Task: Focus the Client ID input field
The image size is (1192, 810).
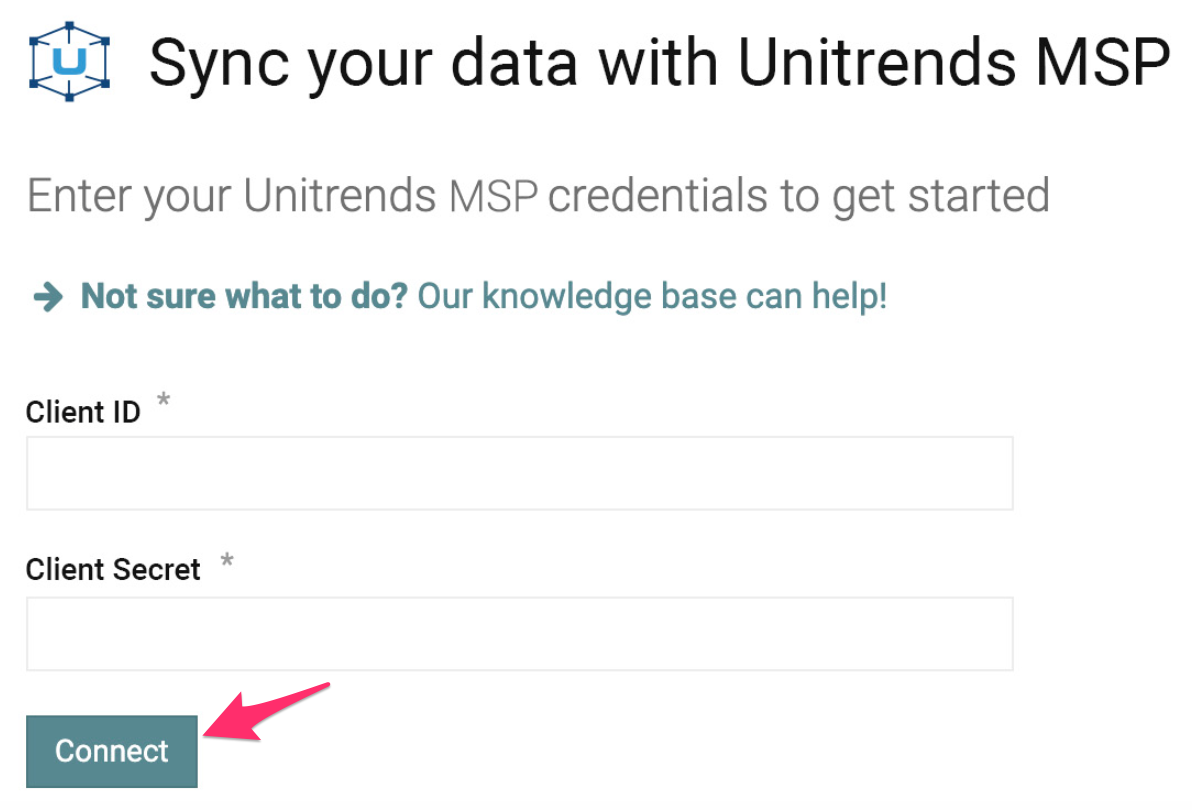Action: click(x=519, y=473)
